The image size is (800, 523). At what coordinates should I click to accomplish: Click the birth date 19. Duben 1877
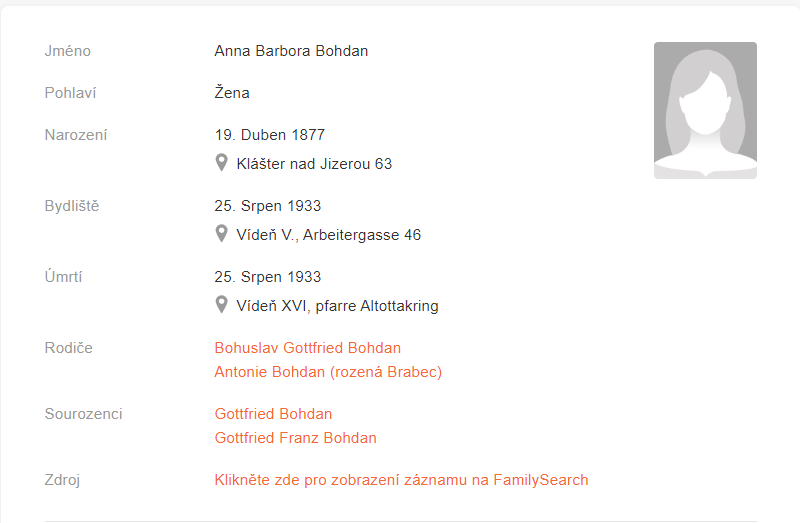[270, 135]
